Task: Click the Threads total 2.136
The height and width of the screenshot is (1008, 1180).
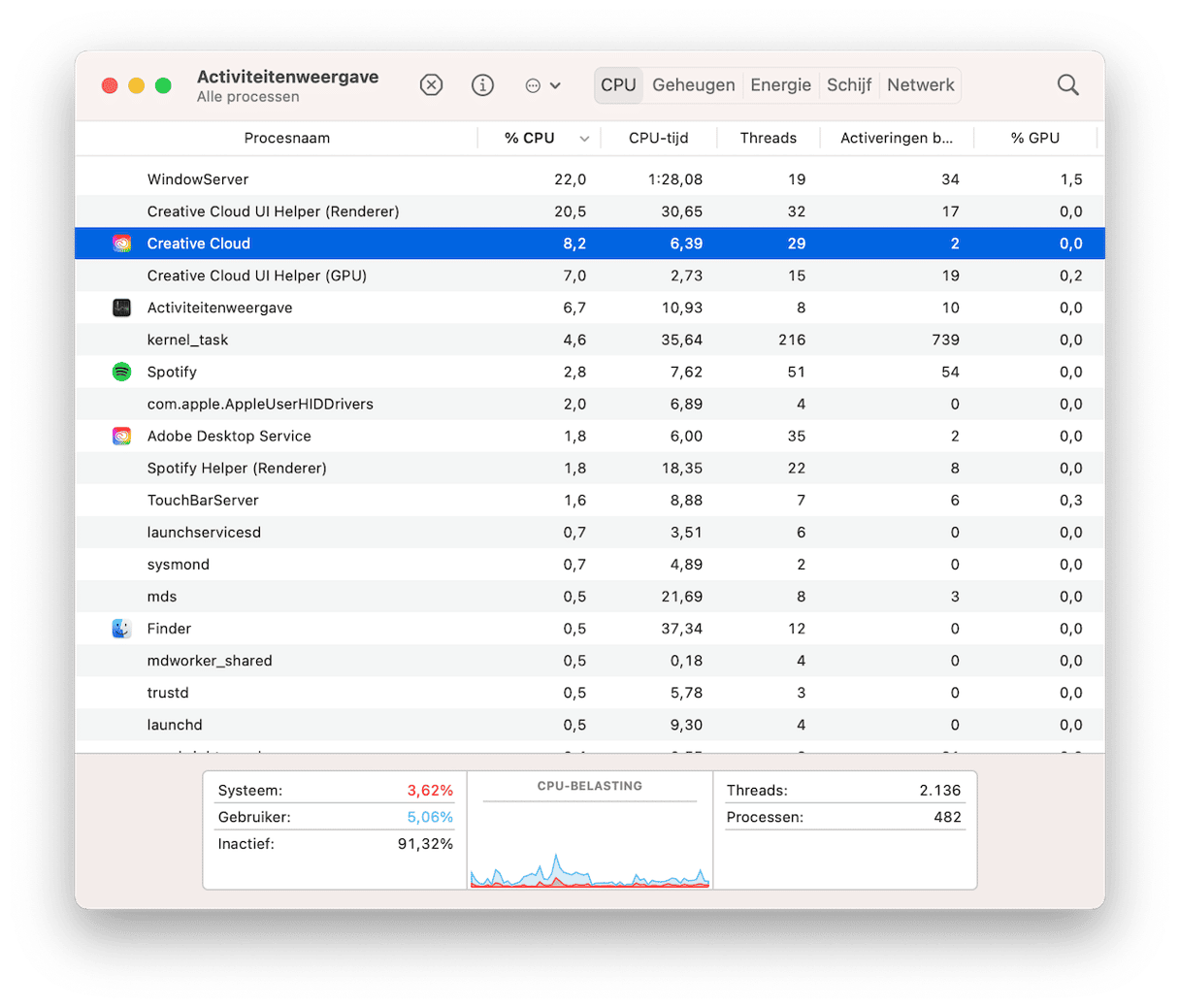Action: (940, 791)
